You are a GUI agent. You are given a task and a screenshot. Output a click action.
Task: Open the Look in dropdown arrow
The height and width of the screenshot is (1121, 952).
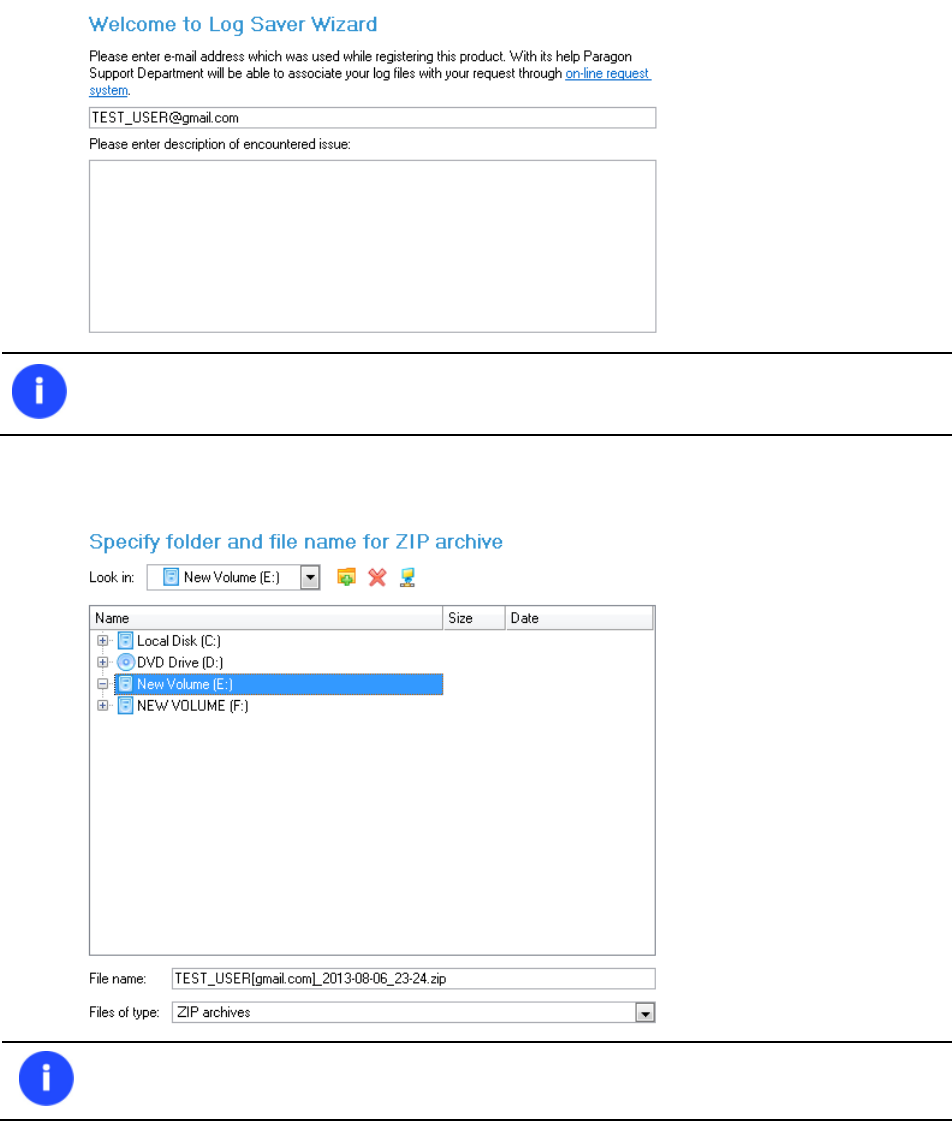(x=310, y=578)
